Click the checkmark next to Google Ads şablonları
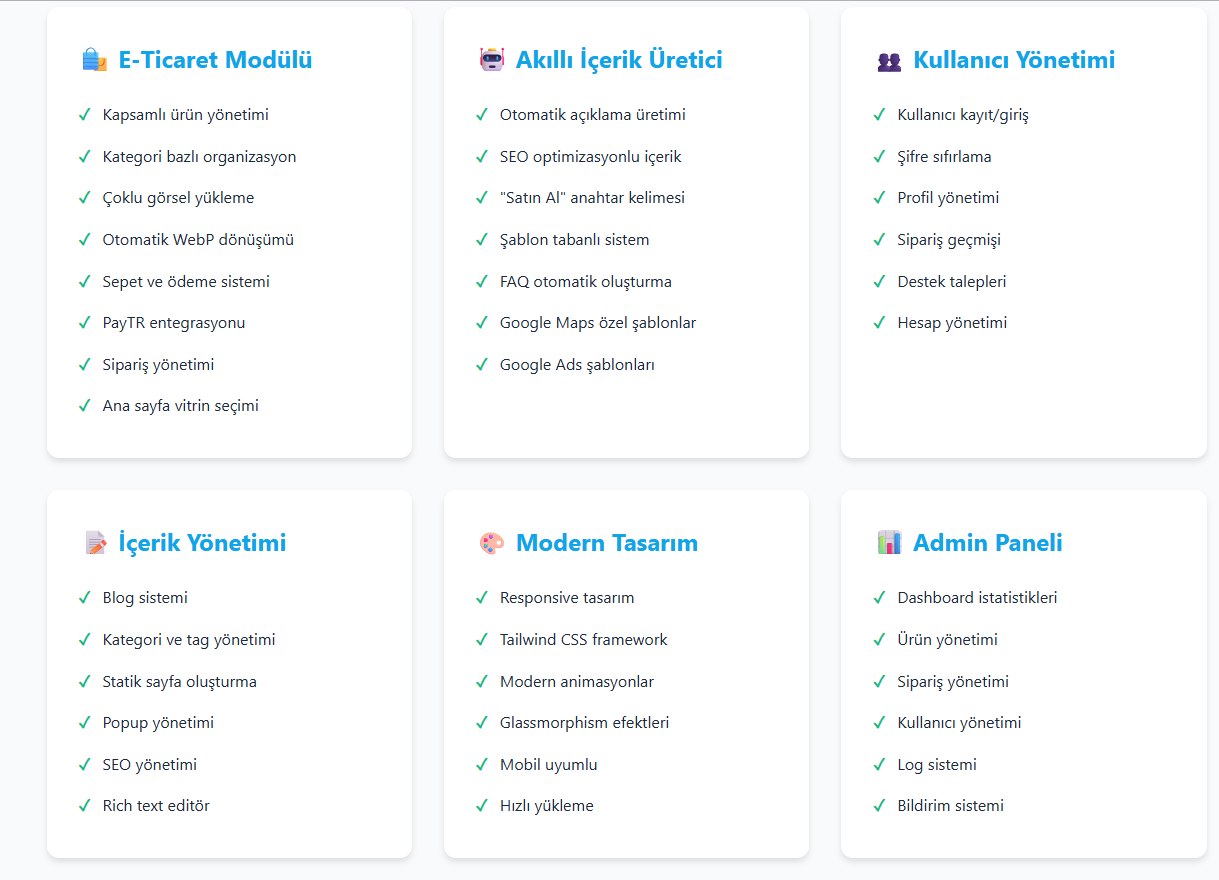The width and height of the screenshot is (1219, 880). pos(482,365)
